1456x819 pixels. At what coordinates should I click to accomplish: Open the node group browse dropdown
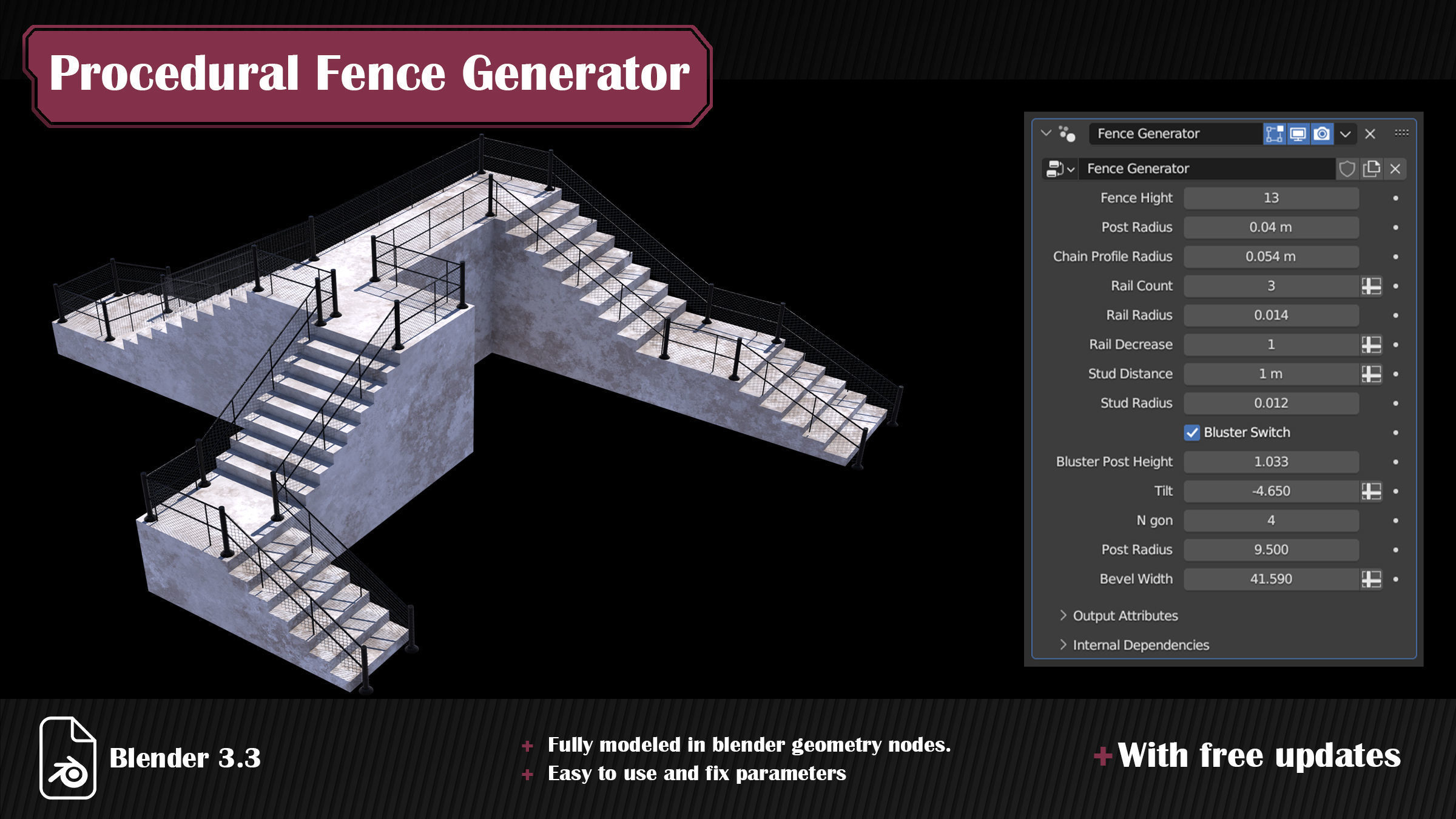click(x=1060, y=169)
